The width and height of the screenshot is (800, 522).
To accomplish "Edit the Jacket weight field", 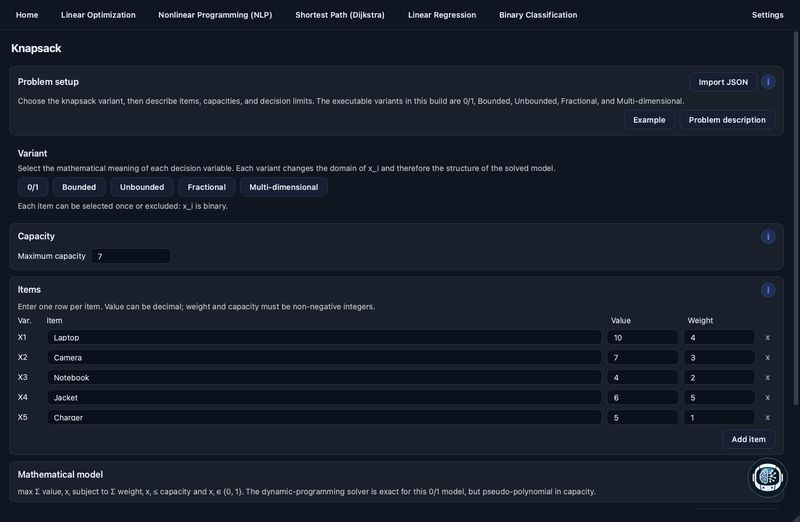I will pyautogui.click(x=719, y=397).
